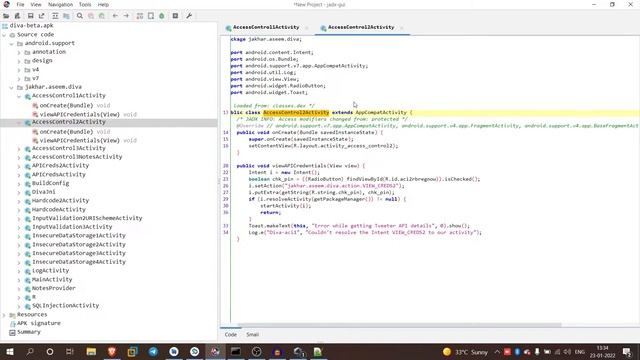Open Telegram from the taskbar

153,351
